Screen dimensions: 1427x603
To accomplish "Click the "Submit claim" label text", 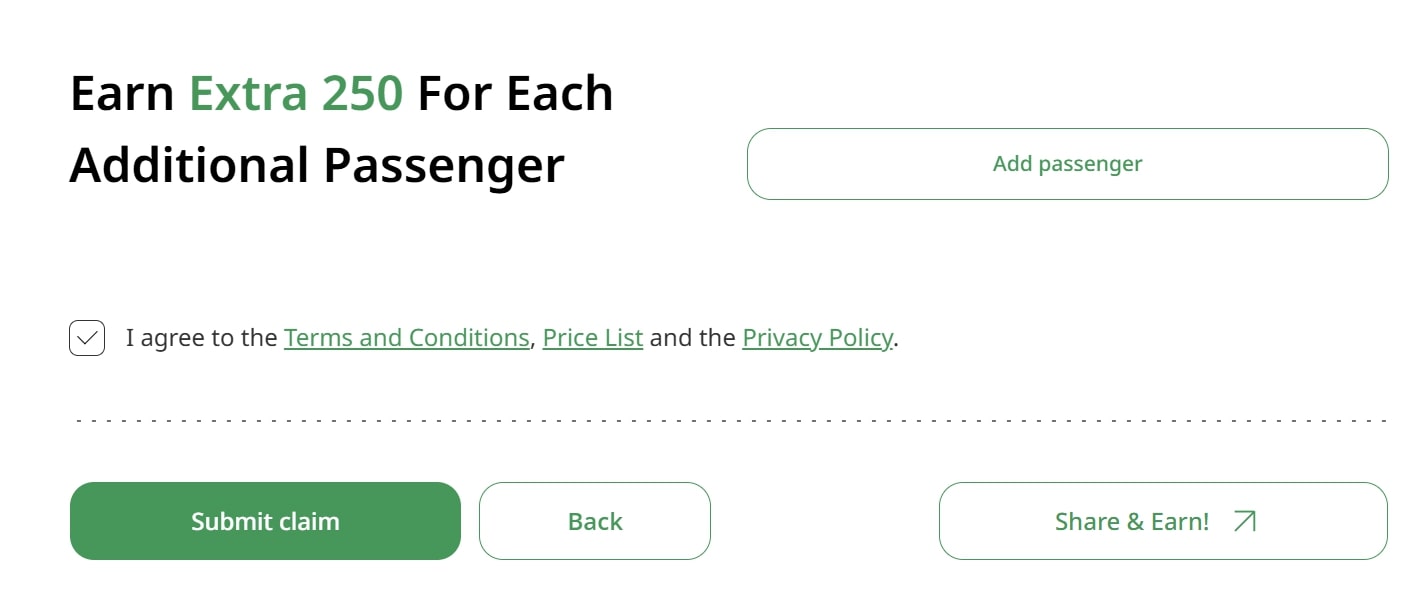I will coord(265,521).
